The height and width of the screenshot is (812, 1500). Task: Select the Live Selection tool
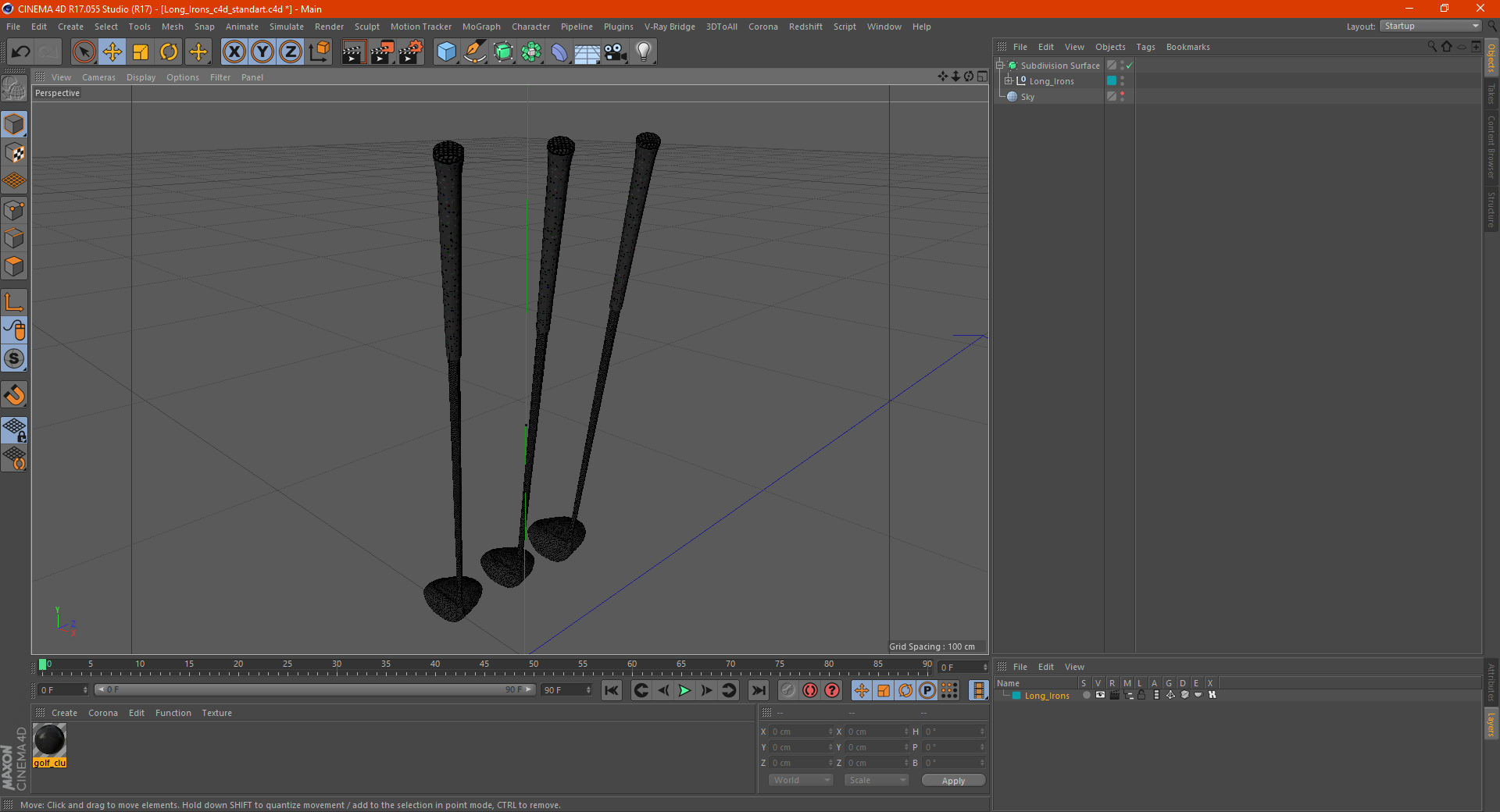pos(84,52)
